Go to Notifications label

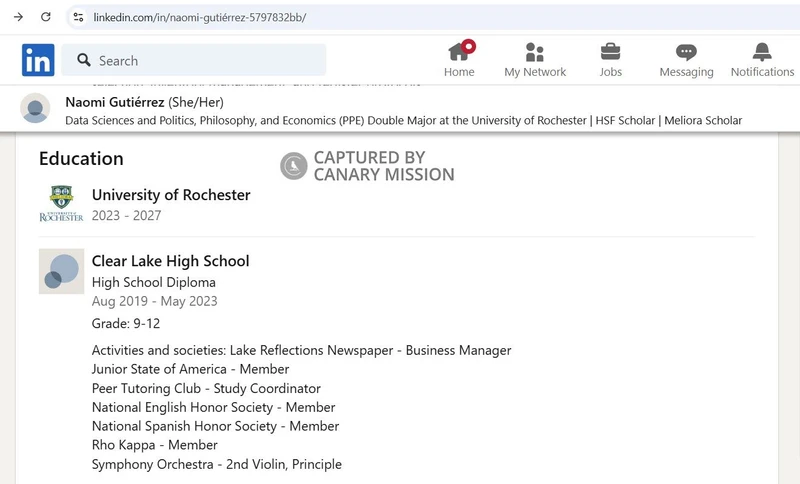762,72
